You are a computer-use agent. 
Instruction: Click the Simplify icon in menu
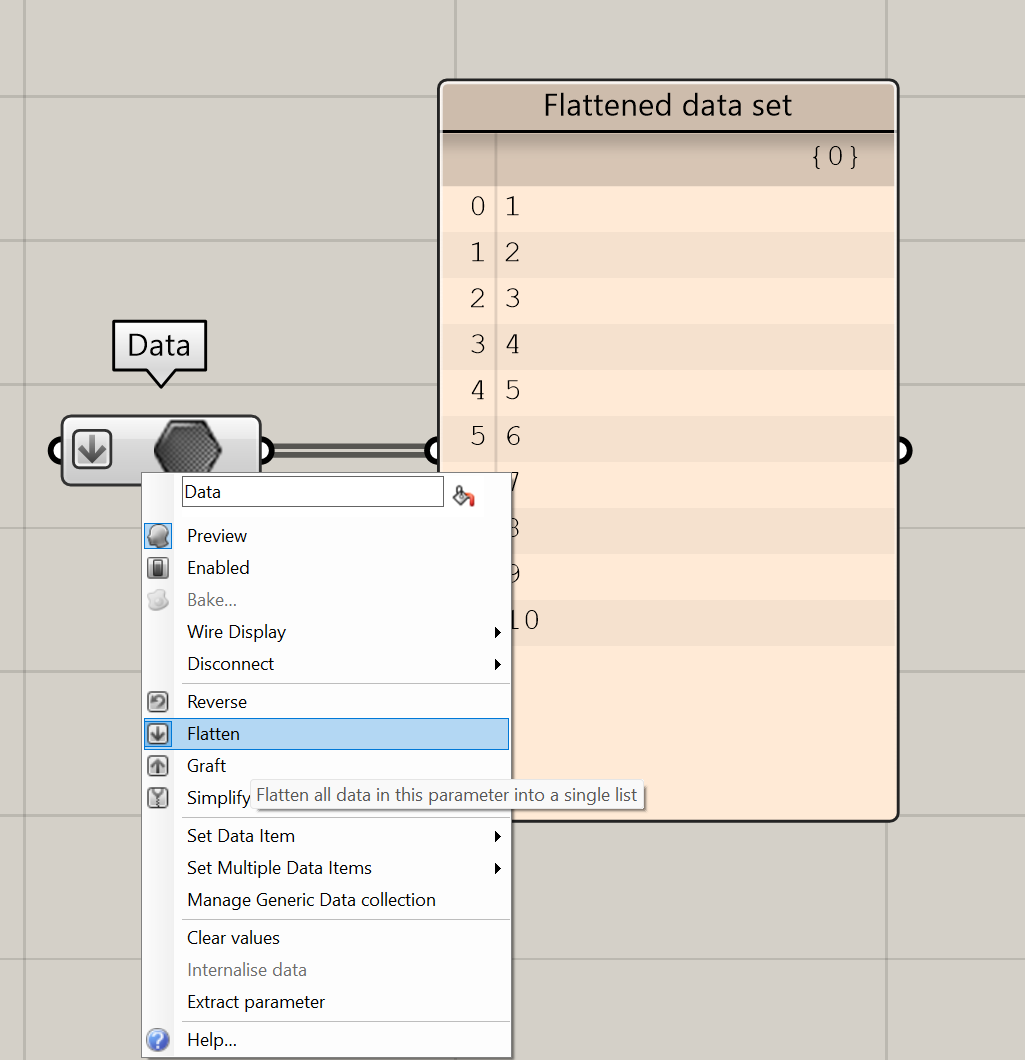158,798
